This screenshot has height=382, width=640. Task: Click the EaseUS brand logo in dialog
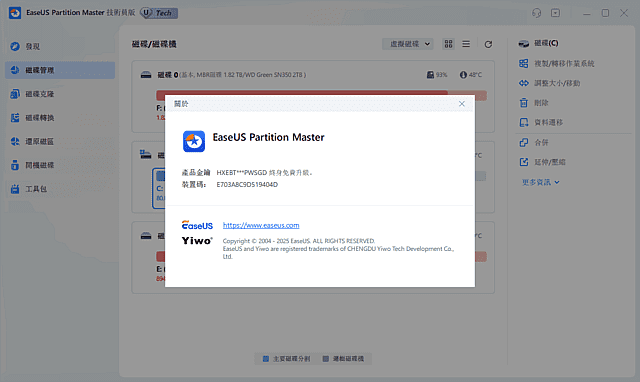click(x=197, y=225)
